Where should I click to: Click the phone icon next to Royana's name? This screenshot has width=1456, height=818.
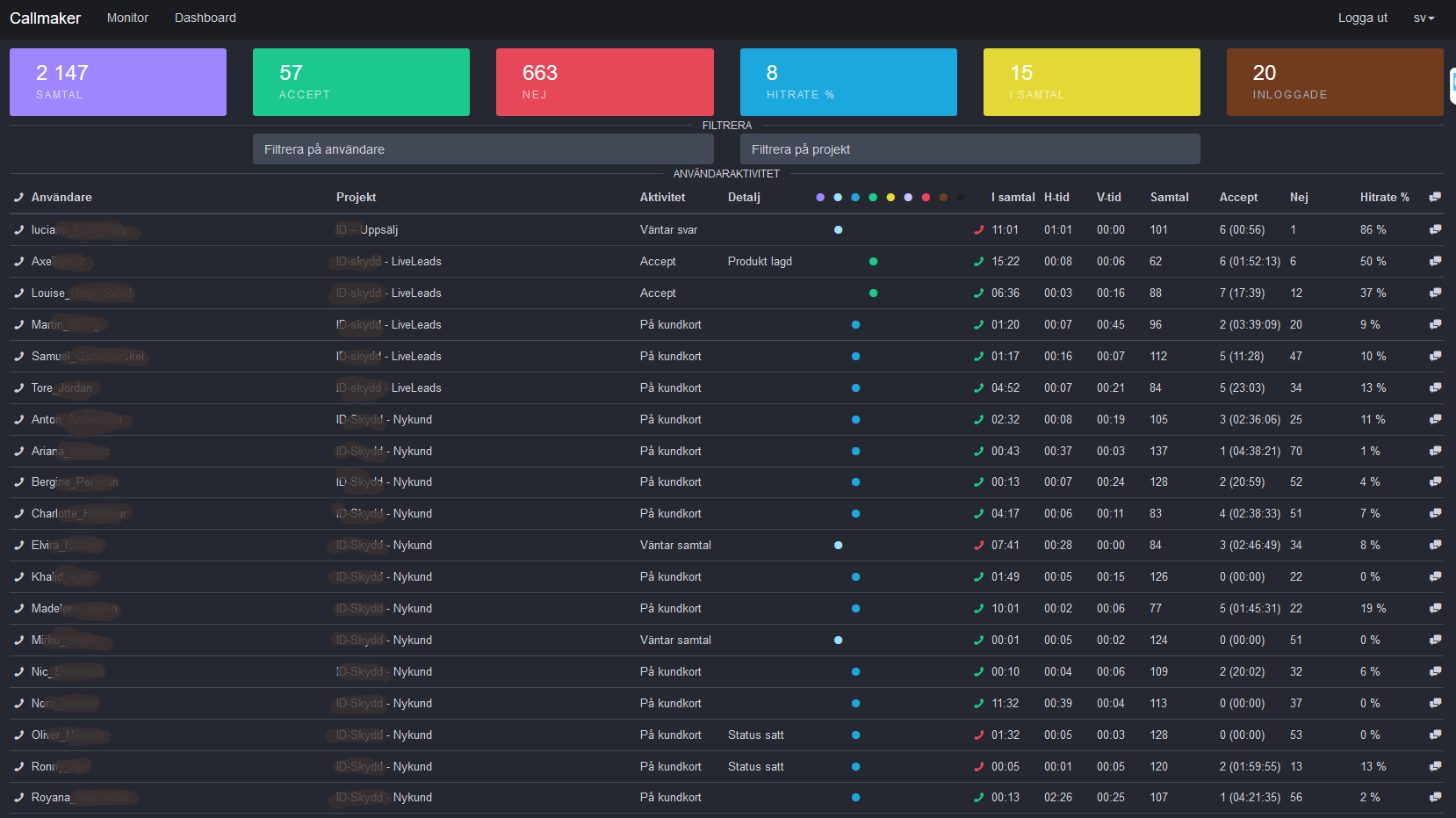[x=18, y=797]
